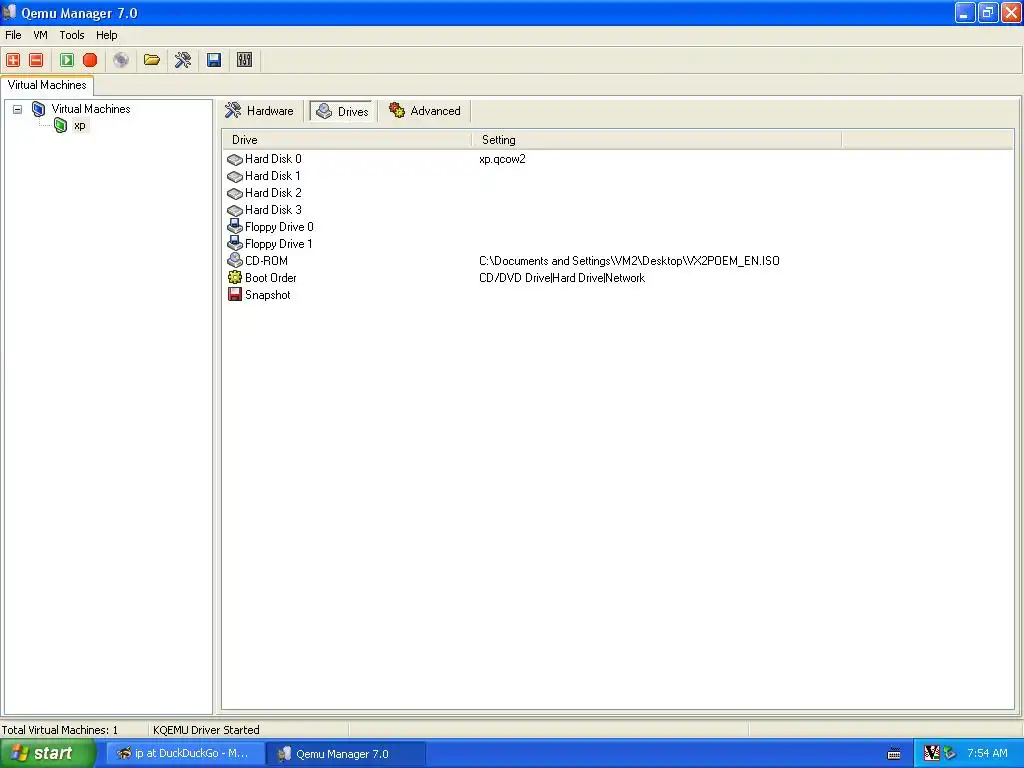Image resolution: width=1024 pixels, height=768 pixels.
Task: Click the Boot Order gear icon
Action: [x=234, y=278]
